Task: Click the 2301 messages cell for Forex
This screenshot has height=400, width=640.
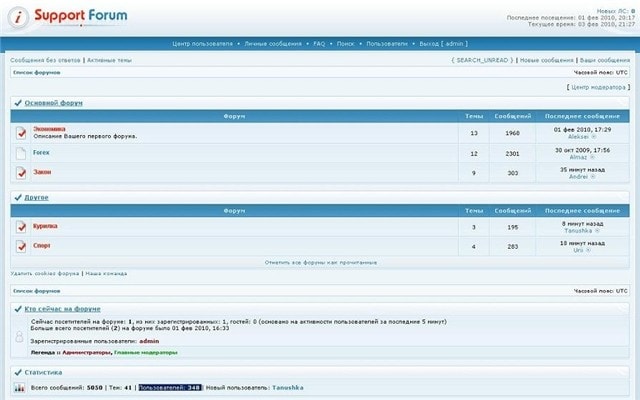Action: coord(513,154)
